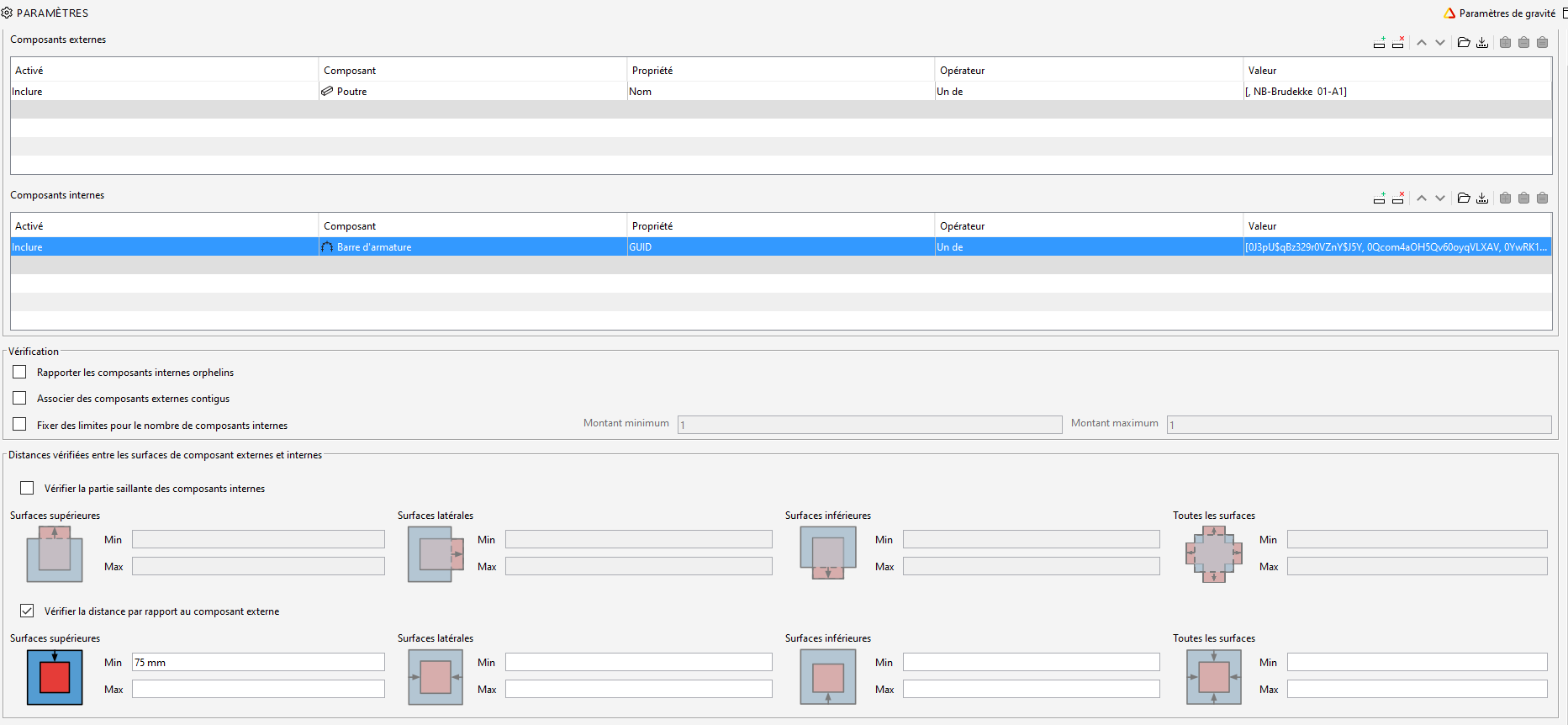Viewport: 1568px width, 725px height.
Task: Click the Opérateur column header of Composants externes
Action: [x=1089, y=70]
